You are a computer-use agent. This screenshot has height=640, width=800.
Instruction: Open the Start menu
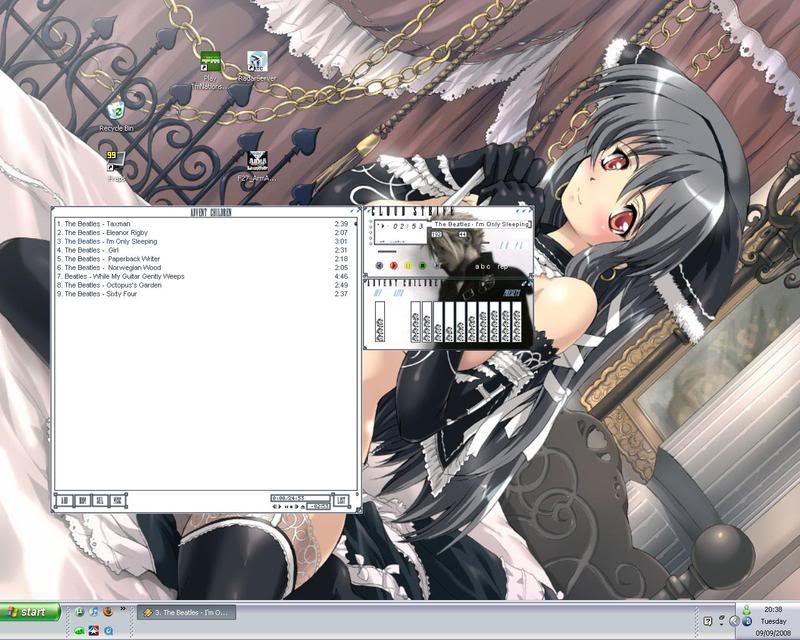[26, 610]
